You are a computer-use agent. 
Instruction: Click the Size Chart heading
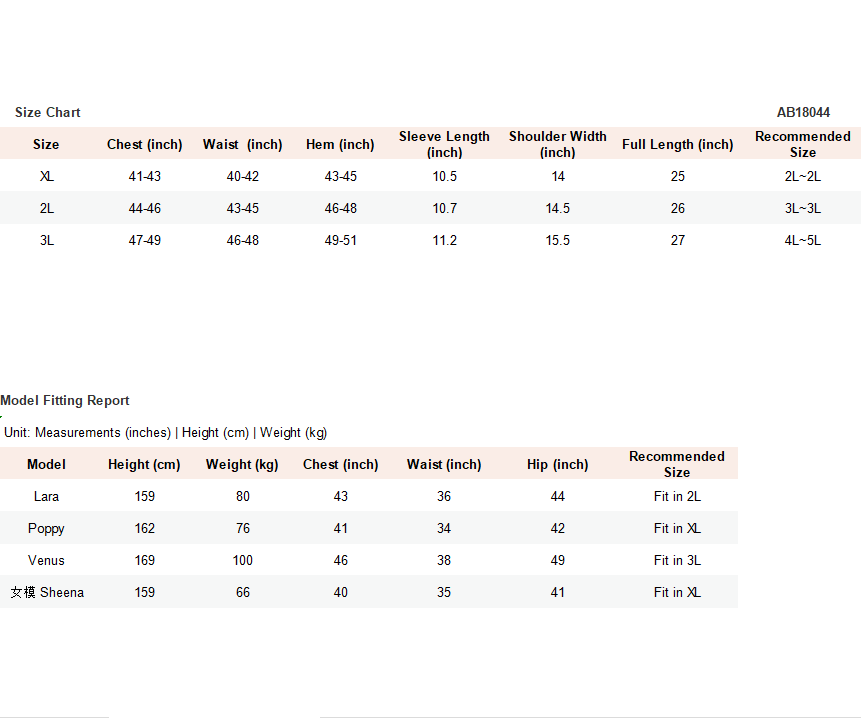tap(47, 112)
